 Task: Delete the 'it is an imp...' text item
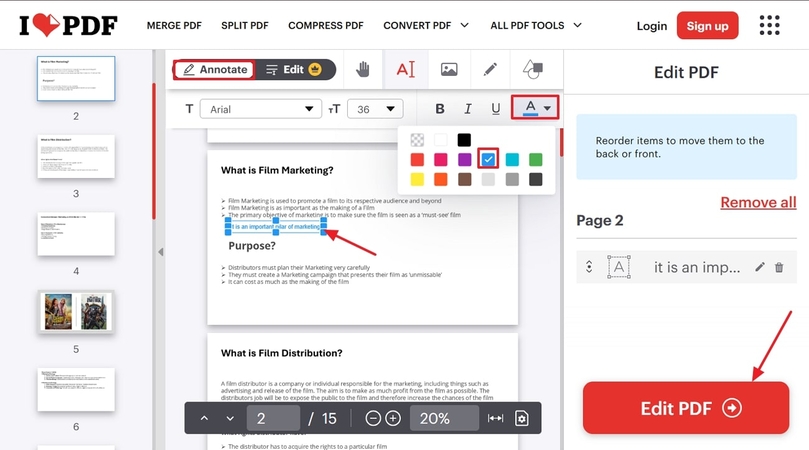(779, 267)
